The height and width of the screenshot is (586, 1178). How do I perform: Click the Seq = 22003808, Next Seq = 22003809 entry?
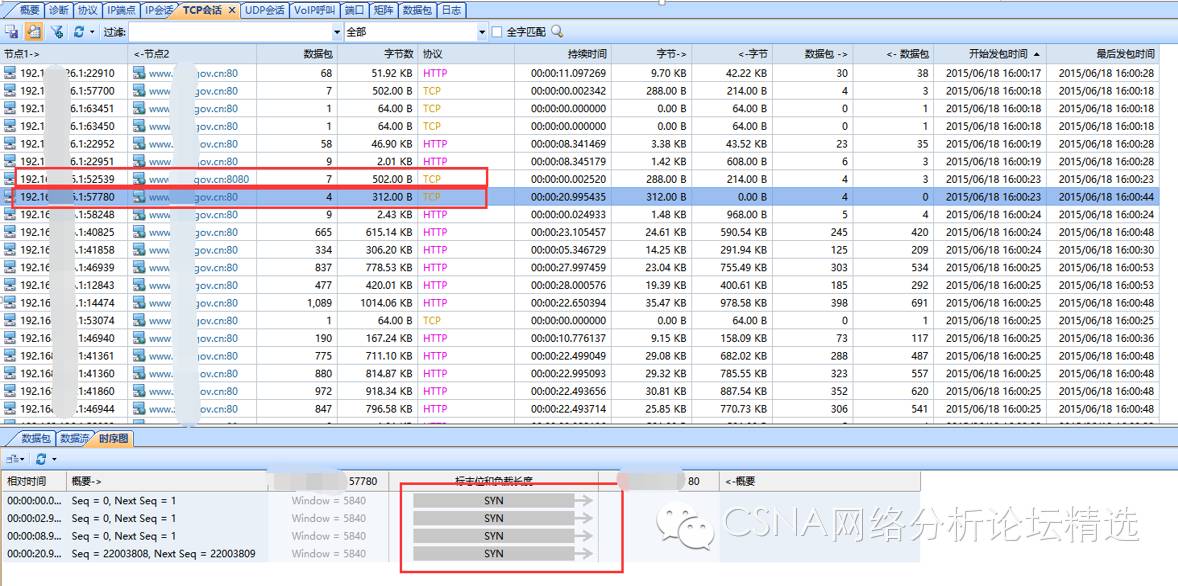click(164, 554)
